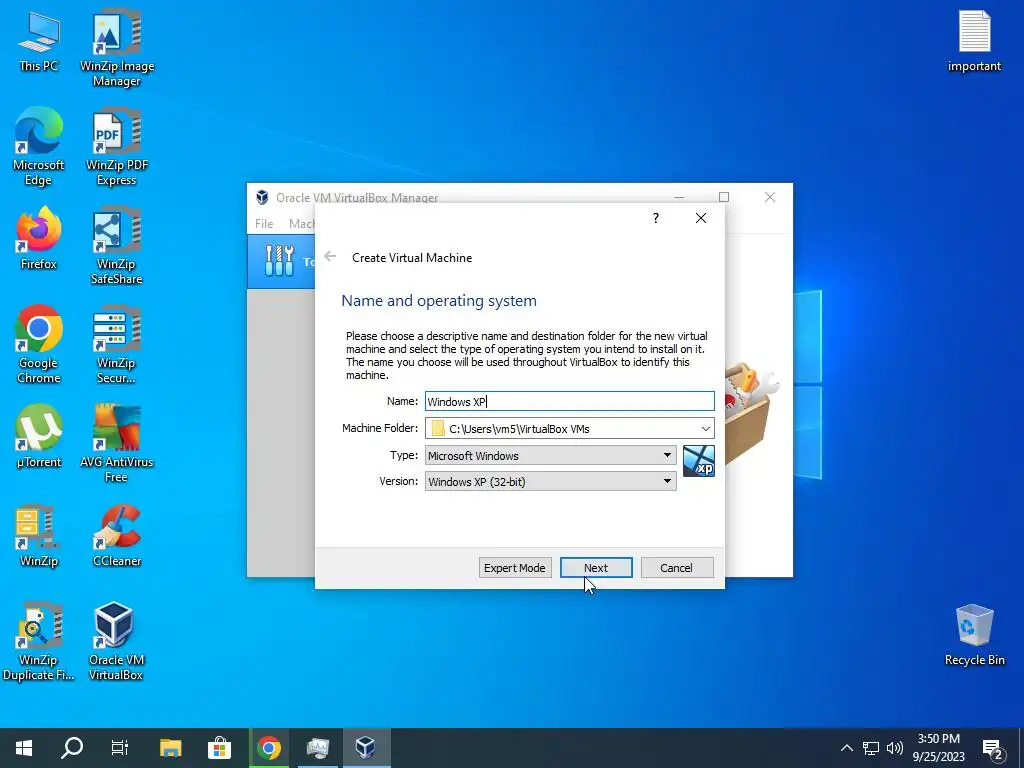
Task: Expand the Machine Folder dropdown
Action: [705, 428]
